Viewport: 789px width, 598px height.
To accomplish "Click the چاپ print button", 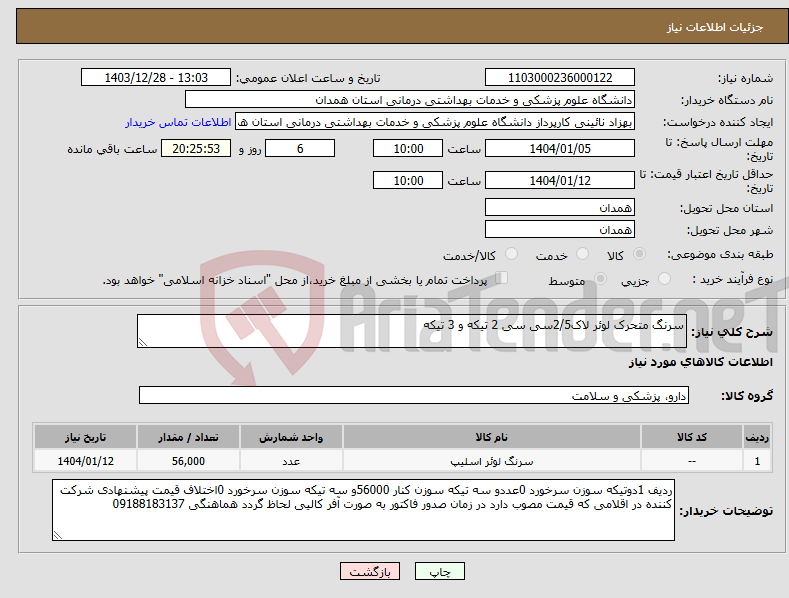I will tap(440, 571).
